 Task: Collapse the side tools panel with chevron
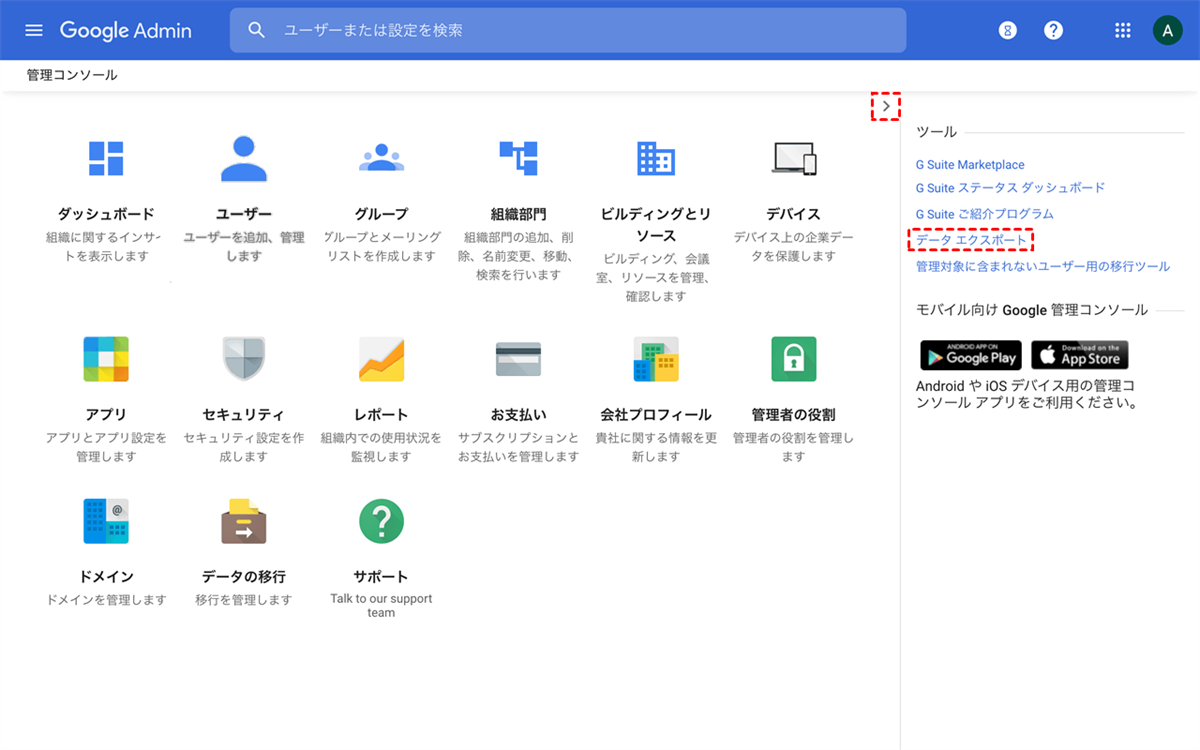coord(886,106)
